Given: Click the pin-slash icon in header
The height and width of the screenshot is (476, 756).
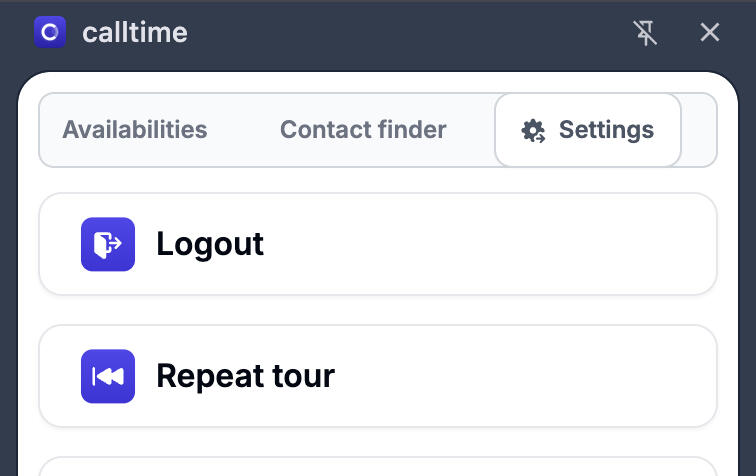Looking at the screenshot, I should (646, 33).
